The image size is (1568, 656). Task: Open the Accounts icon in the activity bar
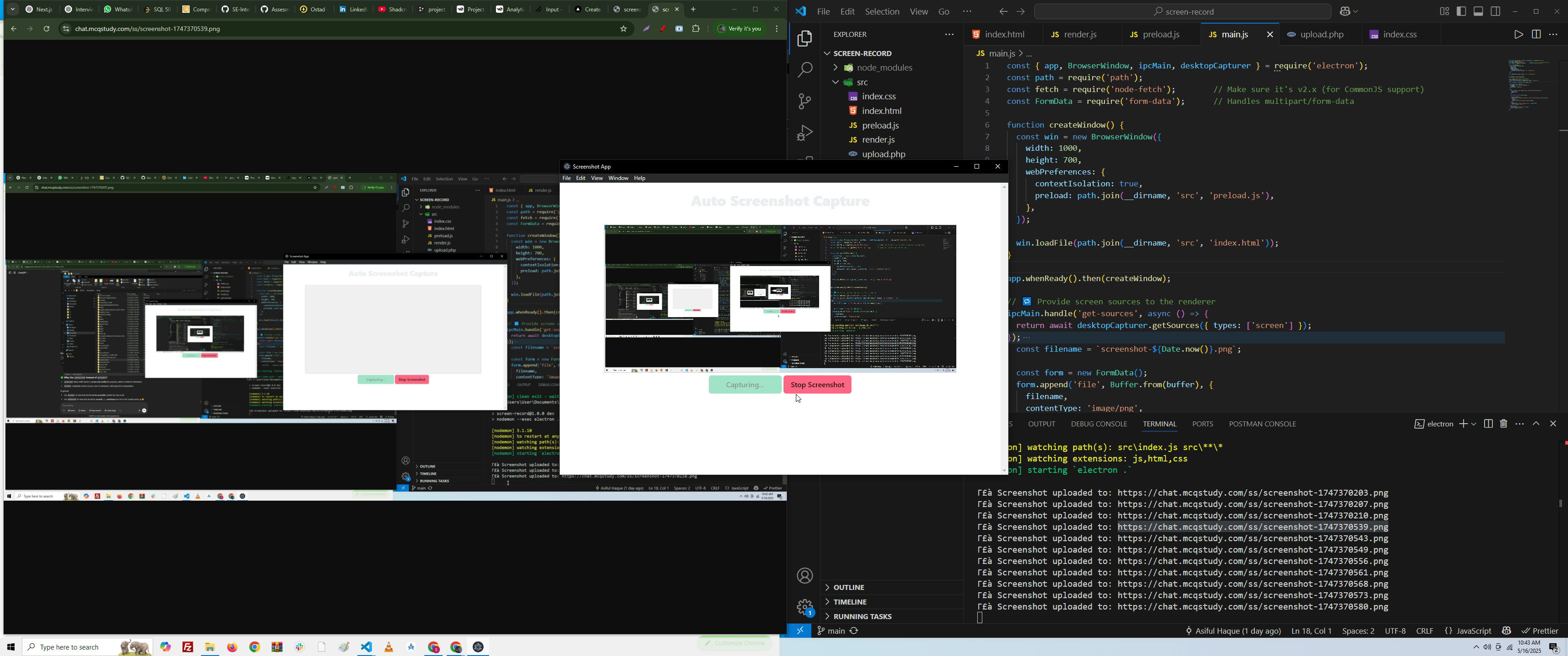click(804, 576)
